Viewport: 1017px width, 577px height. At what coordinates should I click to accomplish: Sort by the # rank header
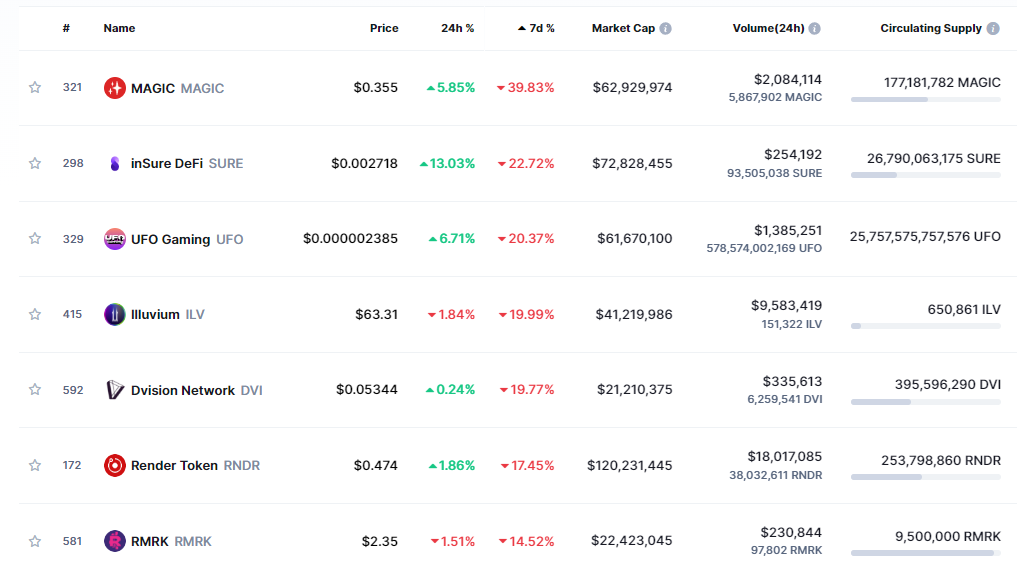66,29
